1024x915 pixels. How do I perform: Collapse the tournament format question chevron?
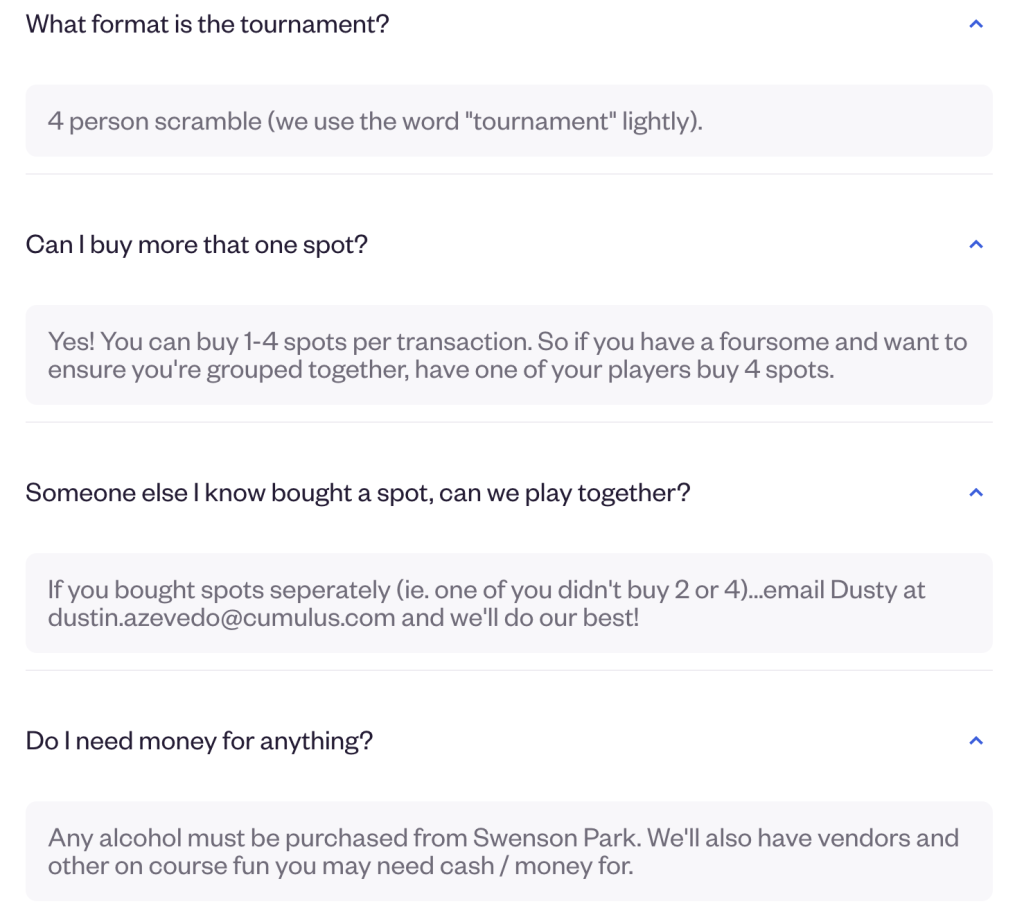tap(976, 24)
